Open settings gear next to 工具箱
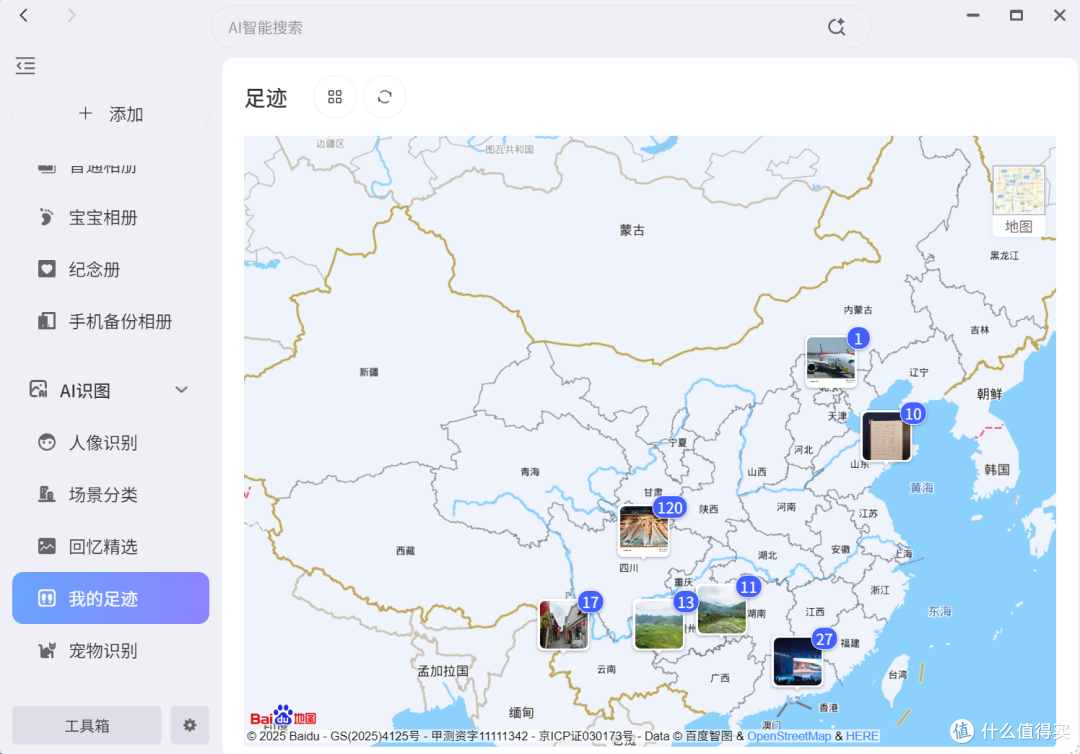Image resolution: width=1080 pixels, height=754 pixels. tap(189, 725)
